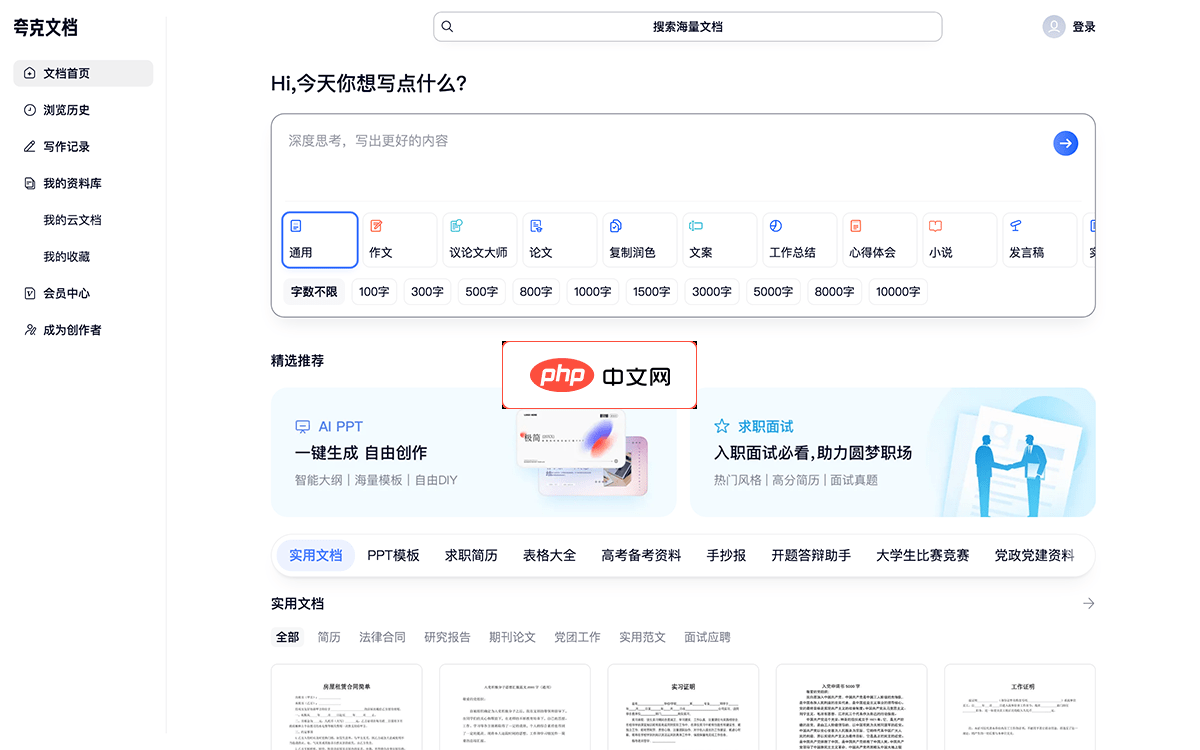
Task: Filter documents by 全部
Action: pyautogui.click(x=287, y=637)
